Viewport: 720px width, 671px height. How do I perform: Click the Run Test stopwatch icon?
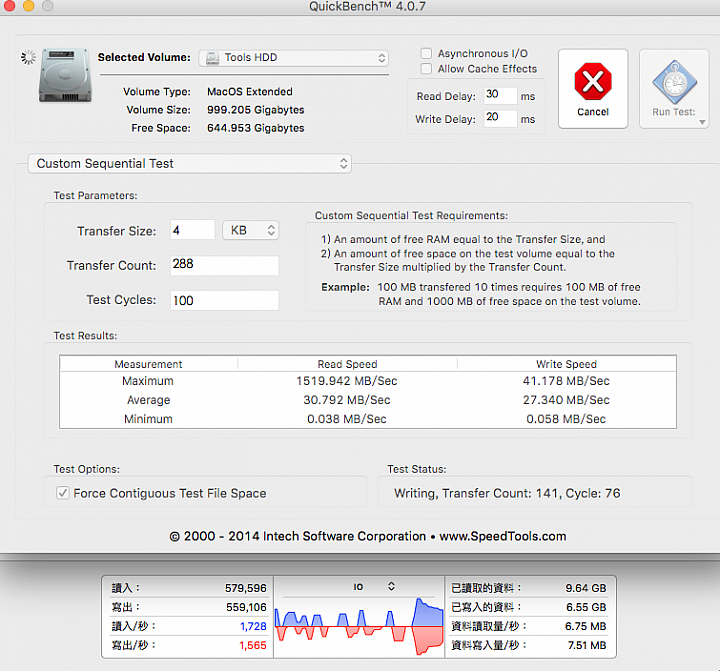click(674, 82)
